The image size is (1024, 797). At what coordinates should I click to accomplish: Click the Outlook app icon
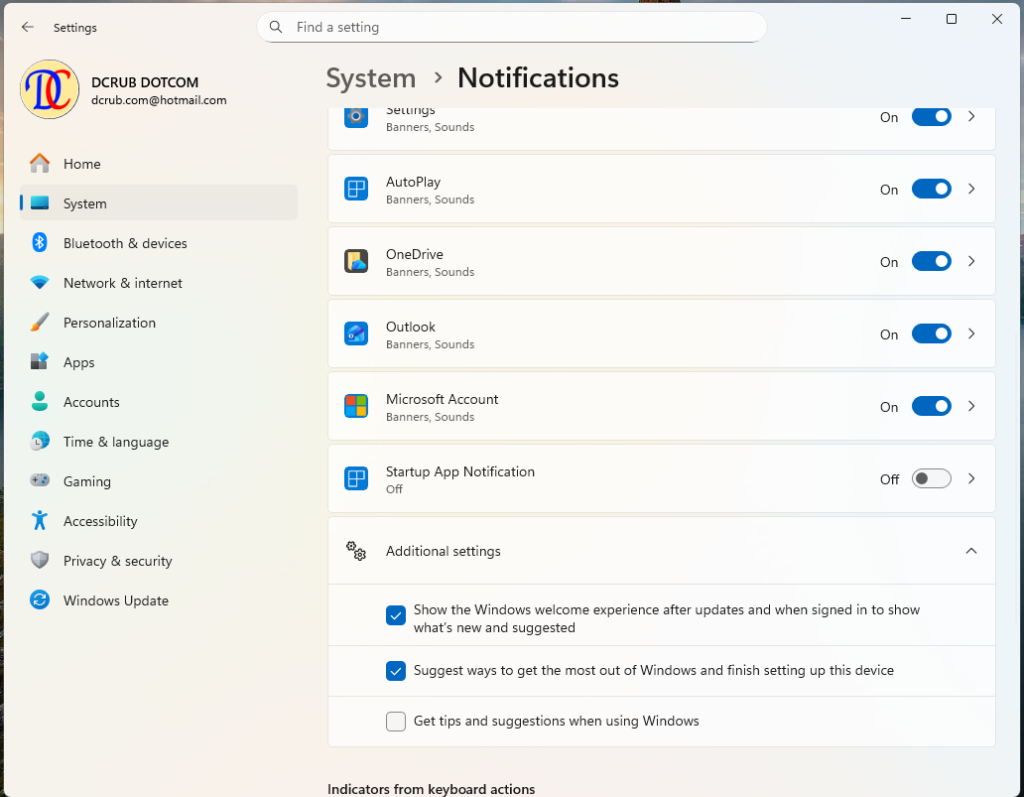(x=356, y=334)
